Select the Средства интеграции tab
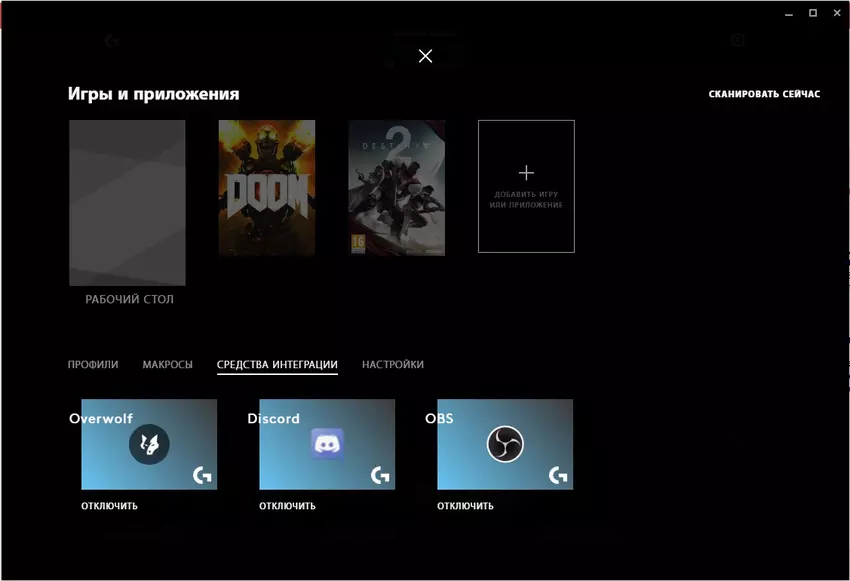Screen dimensions: 850x581 (277, 365)
